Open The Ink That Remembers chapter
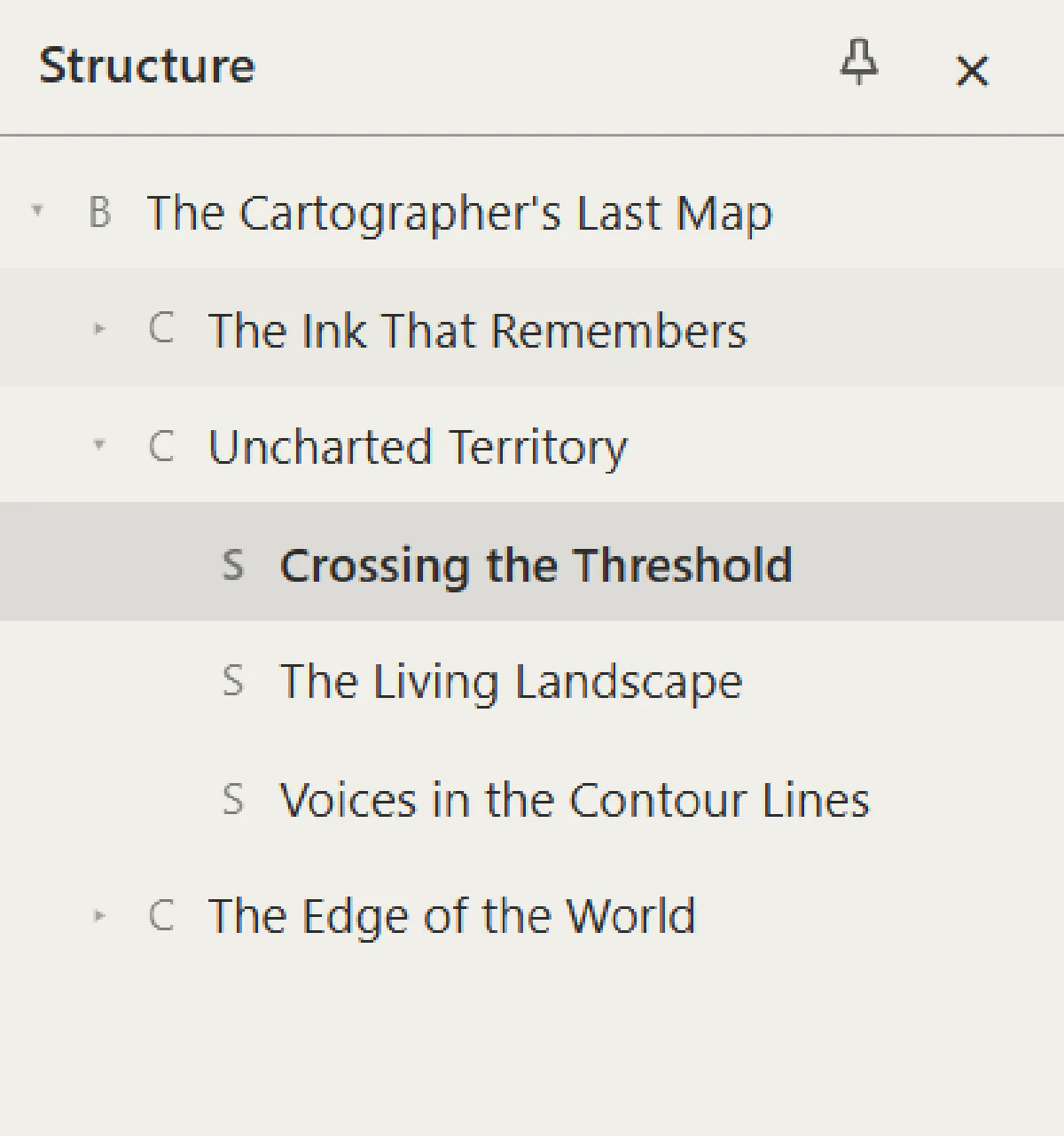Viewport: 1064px width, 1136px height. tap(477, 330)
